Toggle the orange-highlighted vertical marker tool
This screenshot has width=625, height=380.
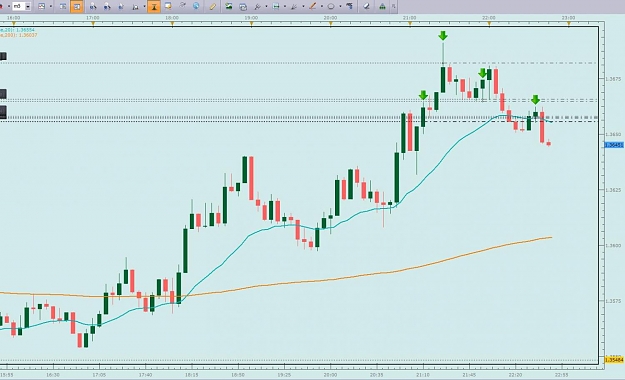click(x=154, y=6)
